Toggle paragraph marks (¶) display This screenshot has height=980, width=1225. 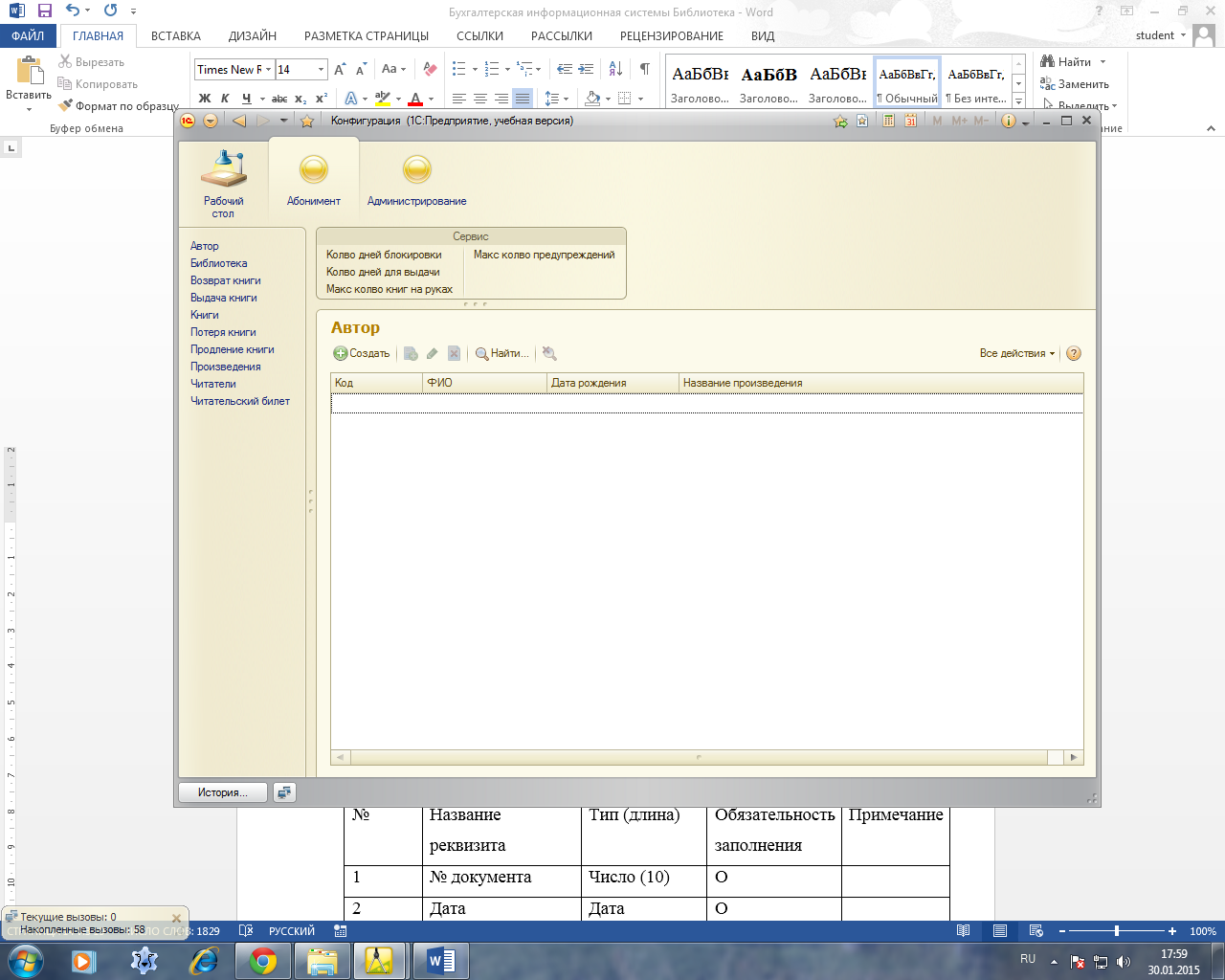[x=644, y=69]
